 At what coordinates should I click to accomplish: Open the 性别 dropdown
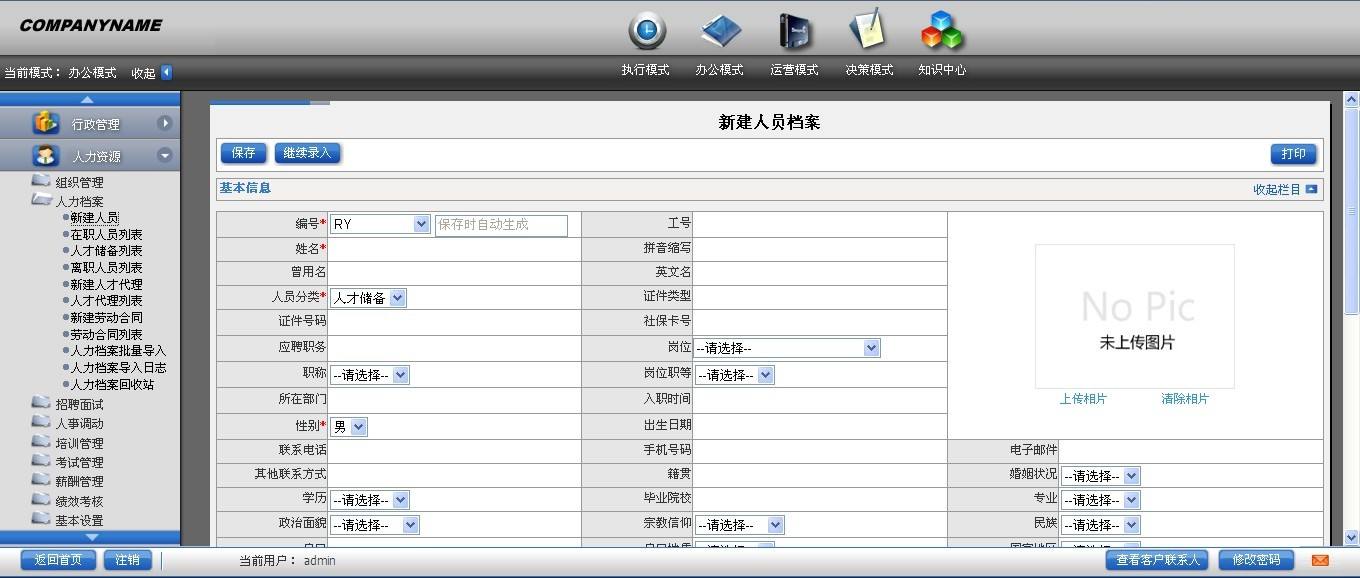(348, 426)
